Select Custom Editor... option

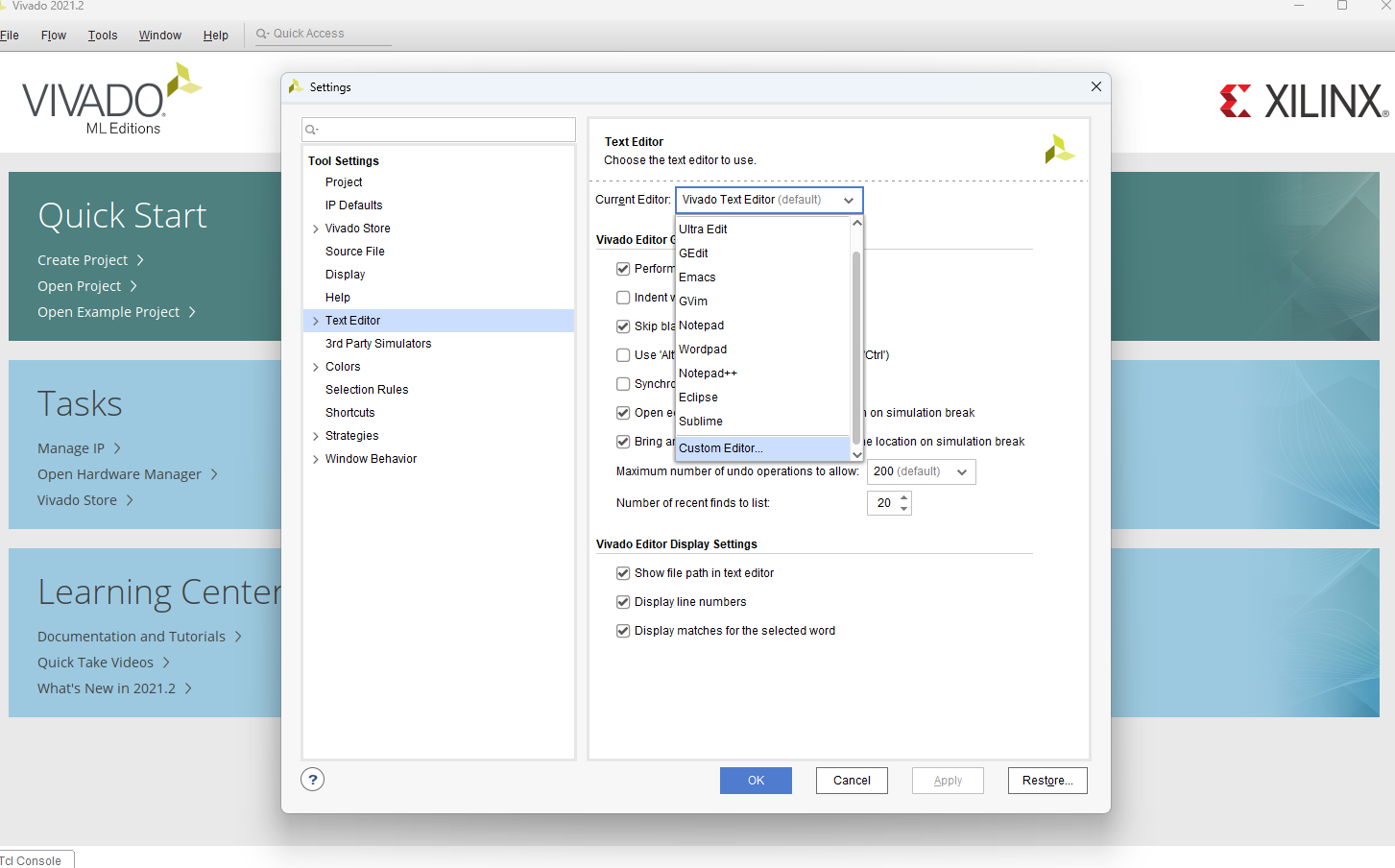(763, 448)
